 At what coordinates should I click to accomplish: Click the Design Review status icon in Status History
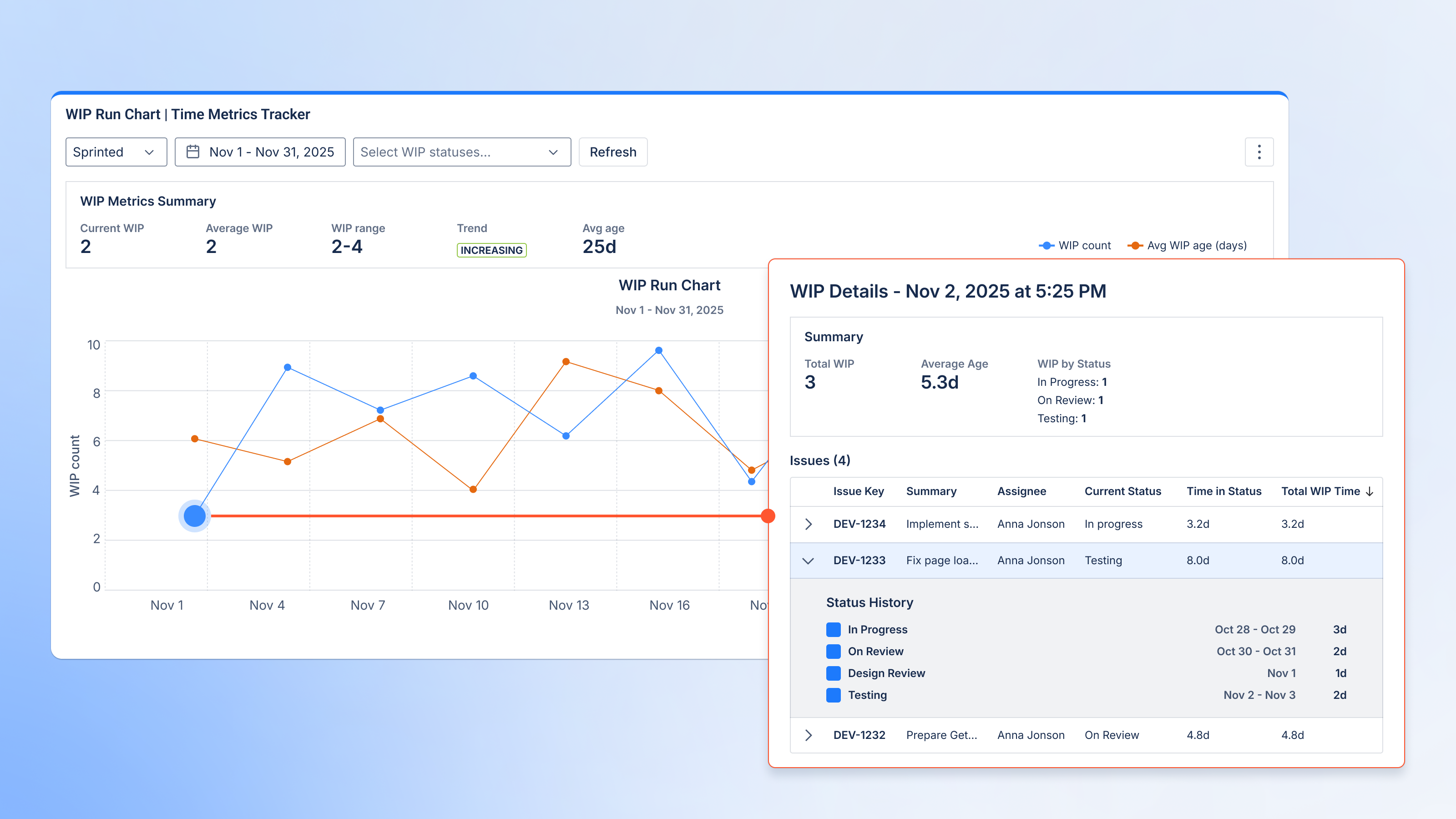click(833, 673)
